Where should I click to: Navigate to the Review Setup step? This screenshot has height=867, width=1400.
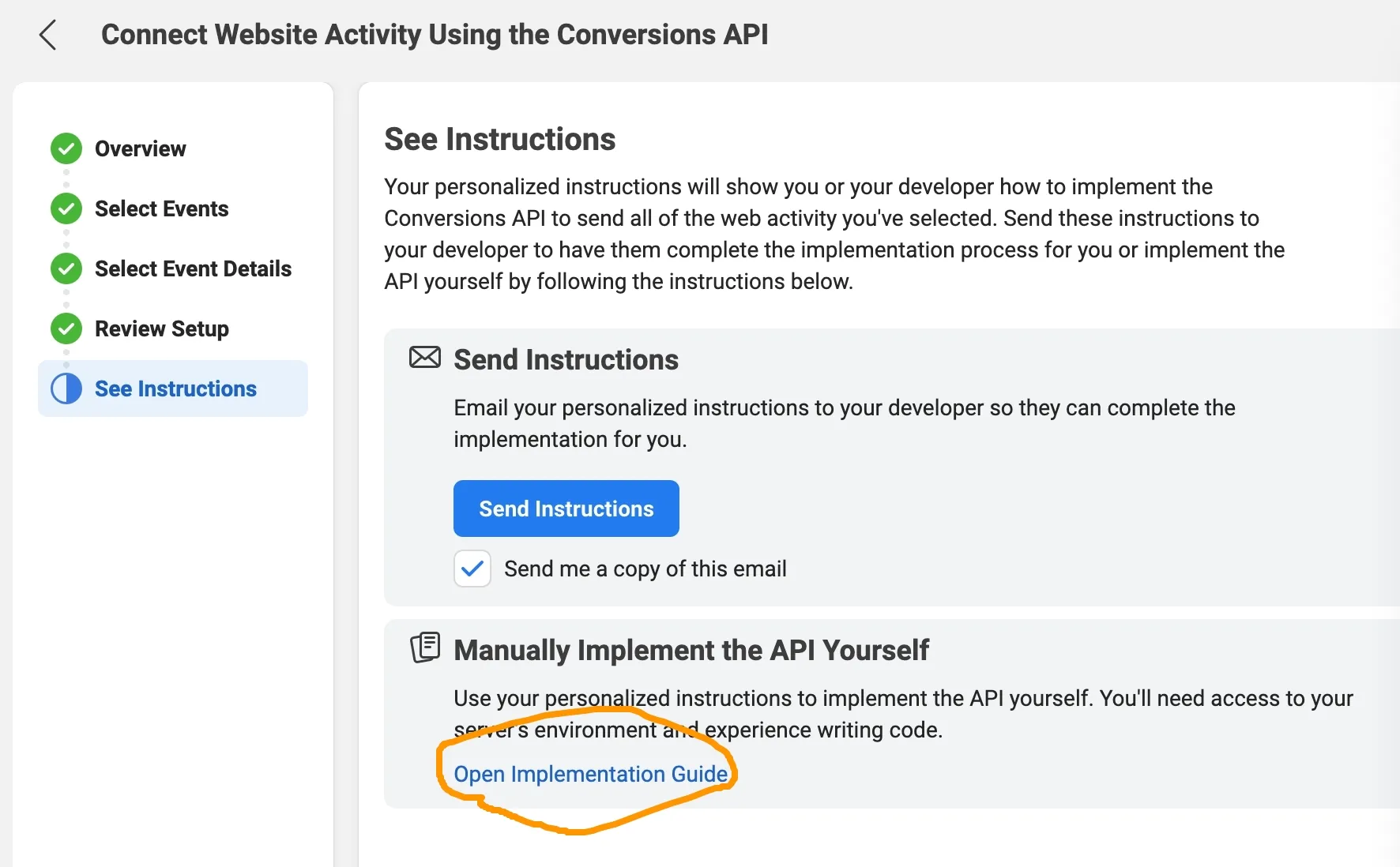[162, 328]
